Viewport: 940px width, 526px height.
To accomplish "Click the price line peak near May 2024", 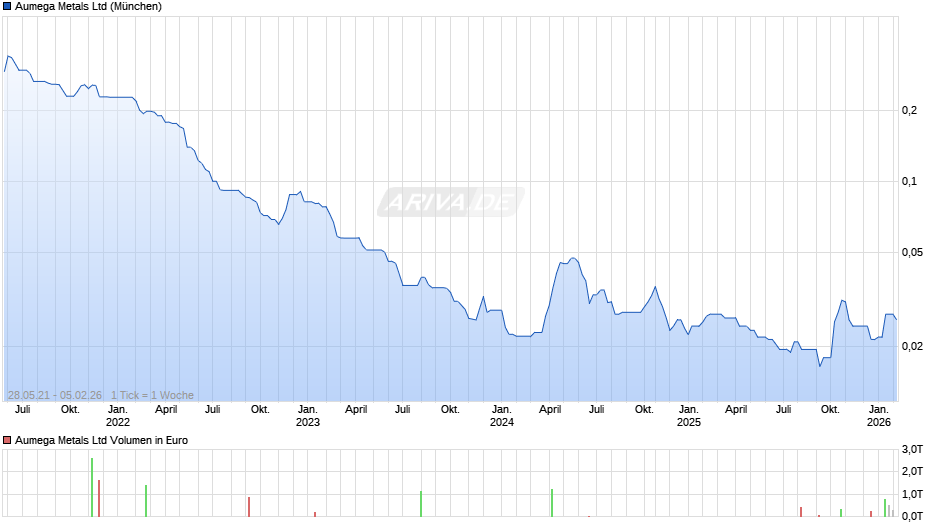I will 573,259.
